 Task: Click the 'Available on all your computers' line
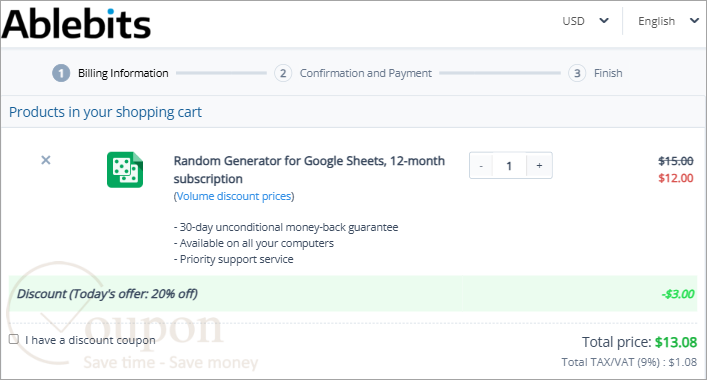254,243
